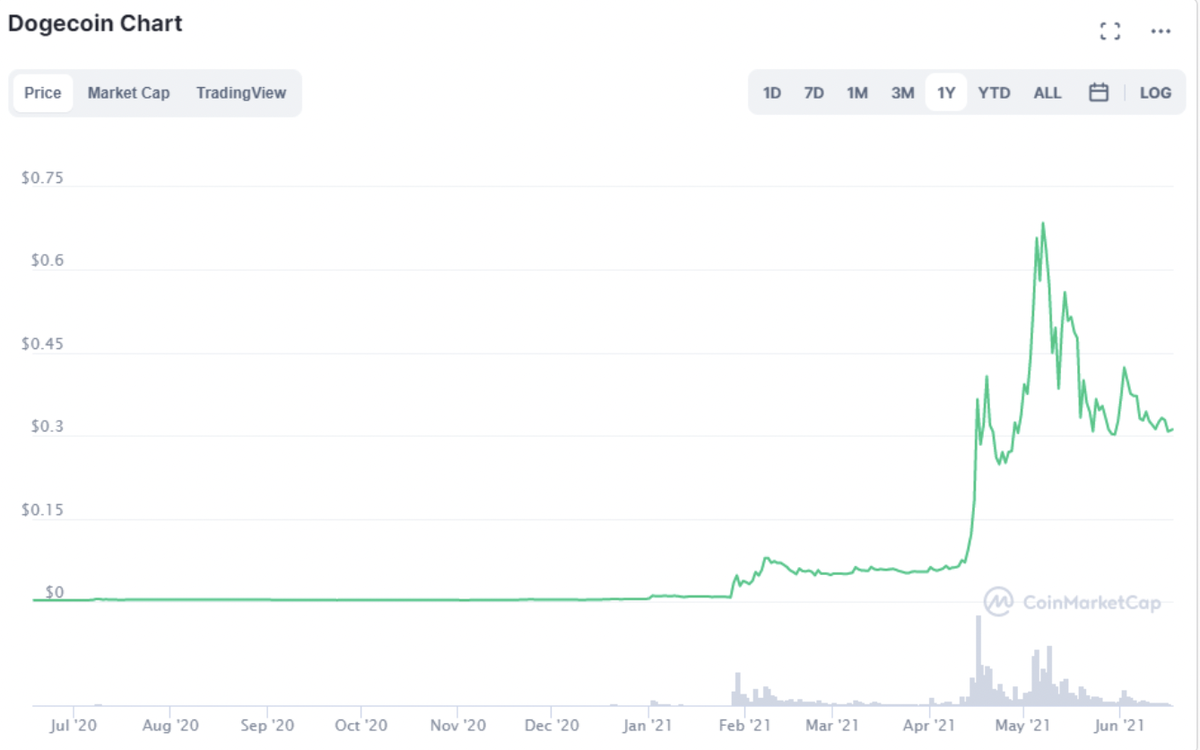
Task: Click the $0.15 axis label
Action: click(42, 510)
